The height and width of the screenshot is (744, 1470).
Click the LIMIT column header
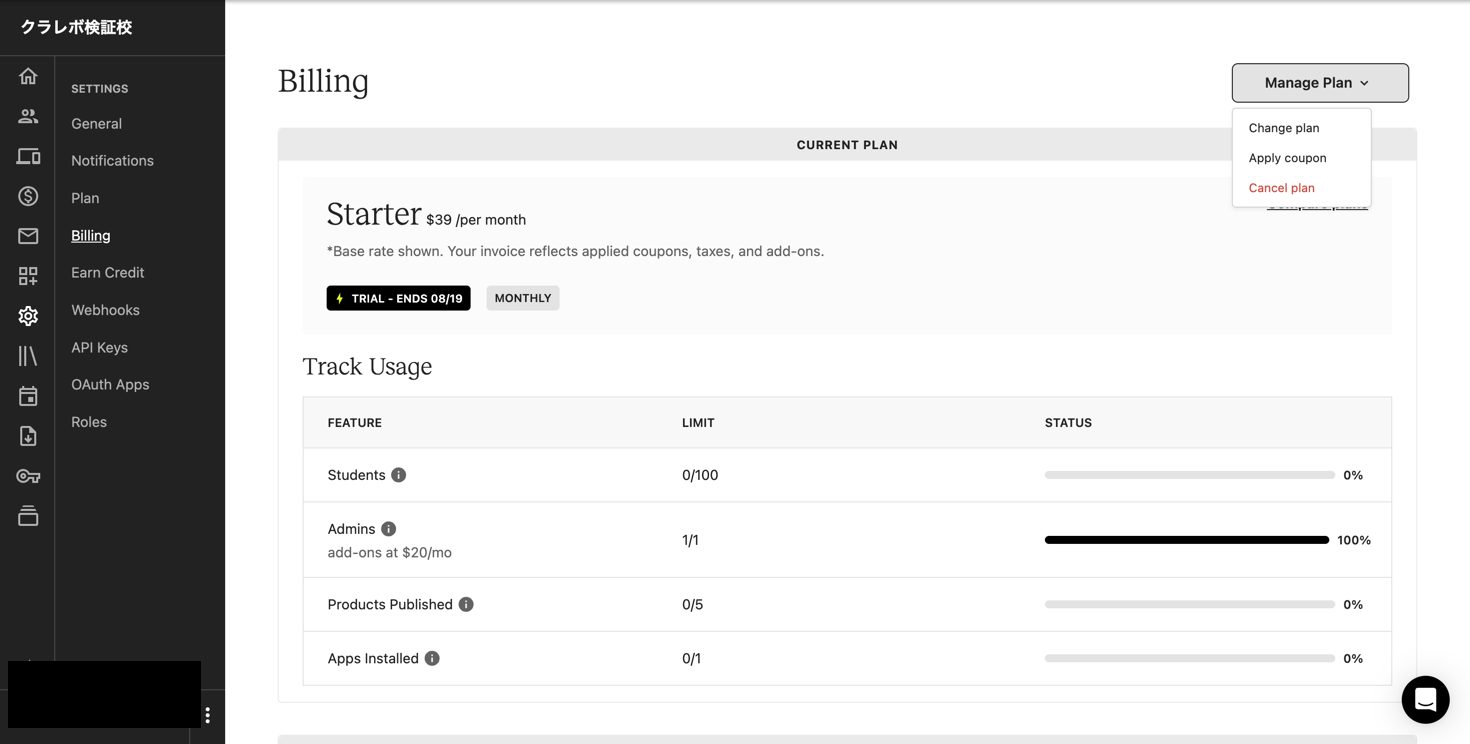698,423
